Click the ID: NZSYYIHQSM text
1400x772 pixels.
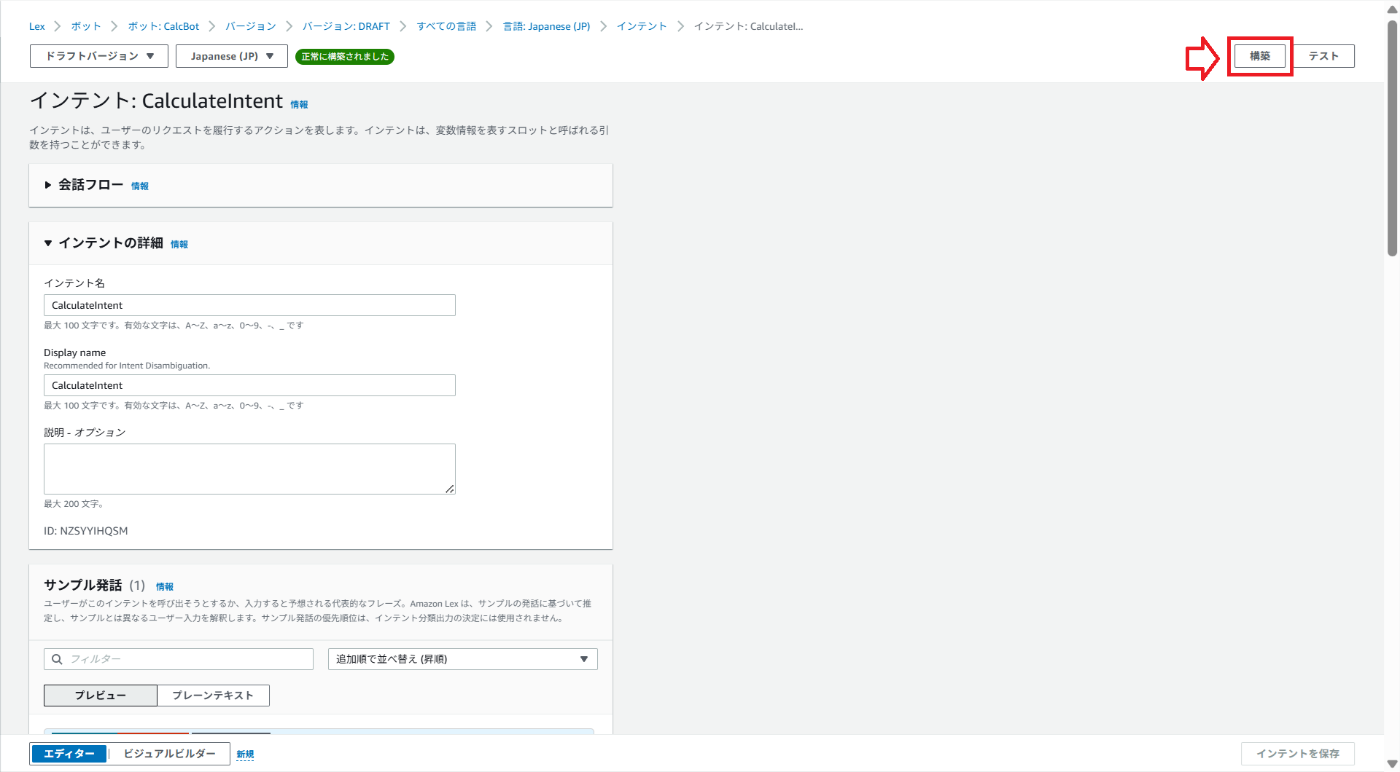tap(86, 530)
